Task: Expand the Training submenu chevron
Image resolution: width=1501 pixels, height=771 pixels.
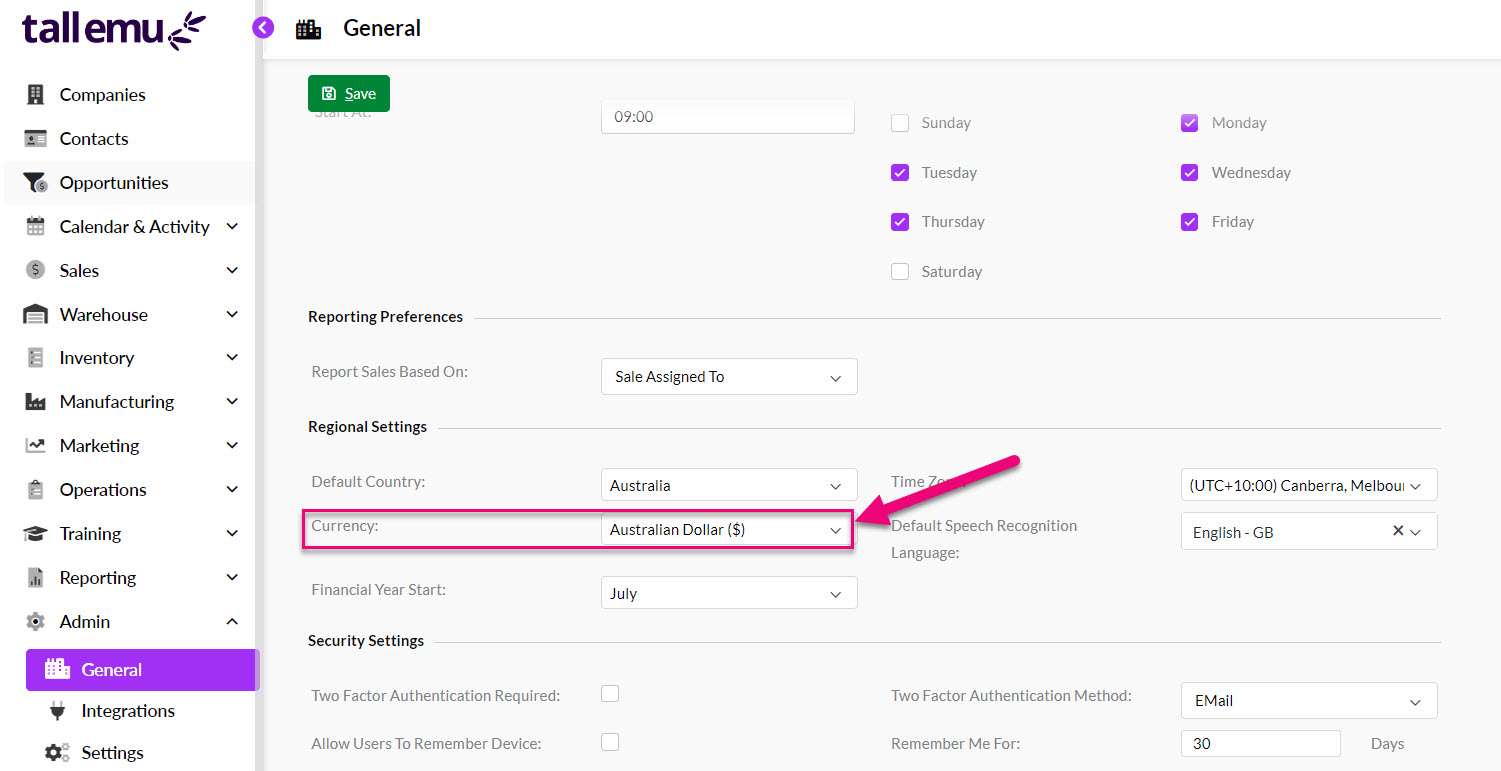Action: (x=232, y=534)
